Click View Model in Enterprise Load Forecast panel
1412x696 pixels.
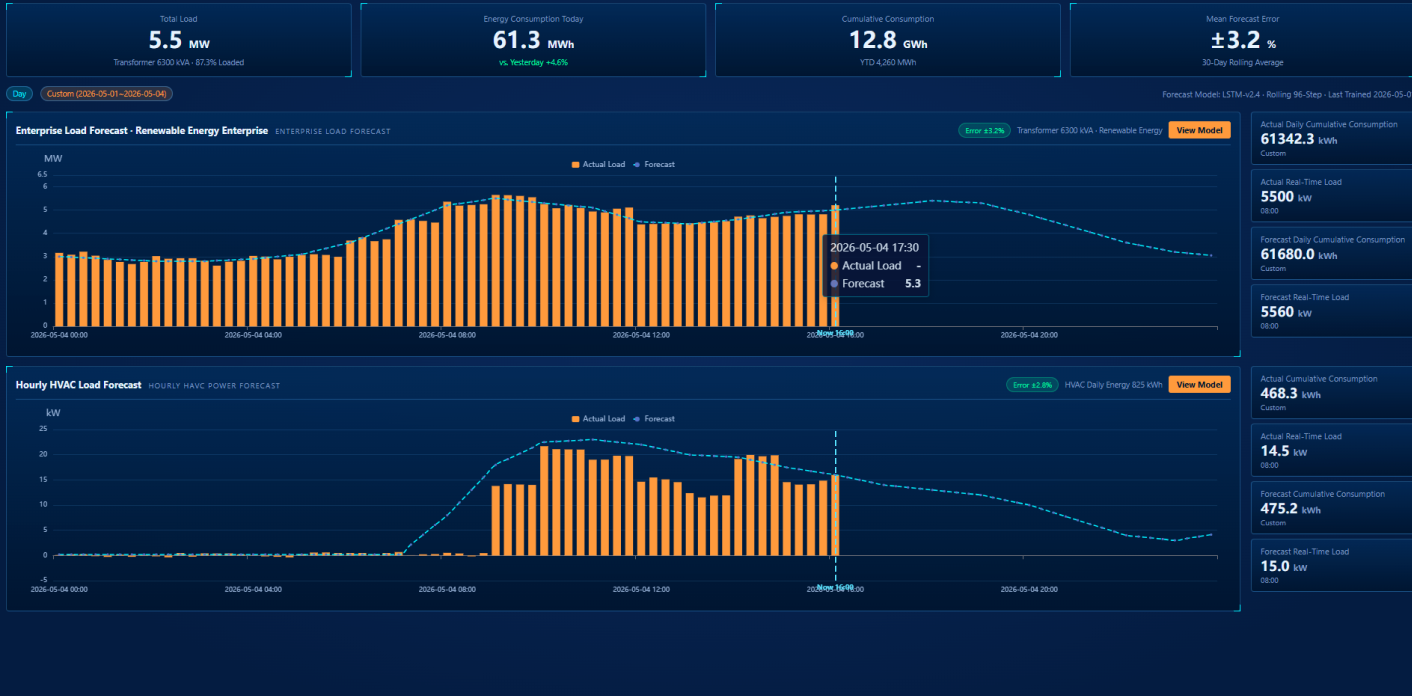pyautogui.click(x=1199, y=130)
